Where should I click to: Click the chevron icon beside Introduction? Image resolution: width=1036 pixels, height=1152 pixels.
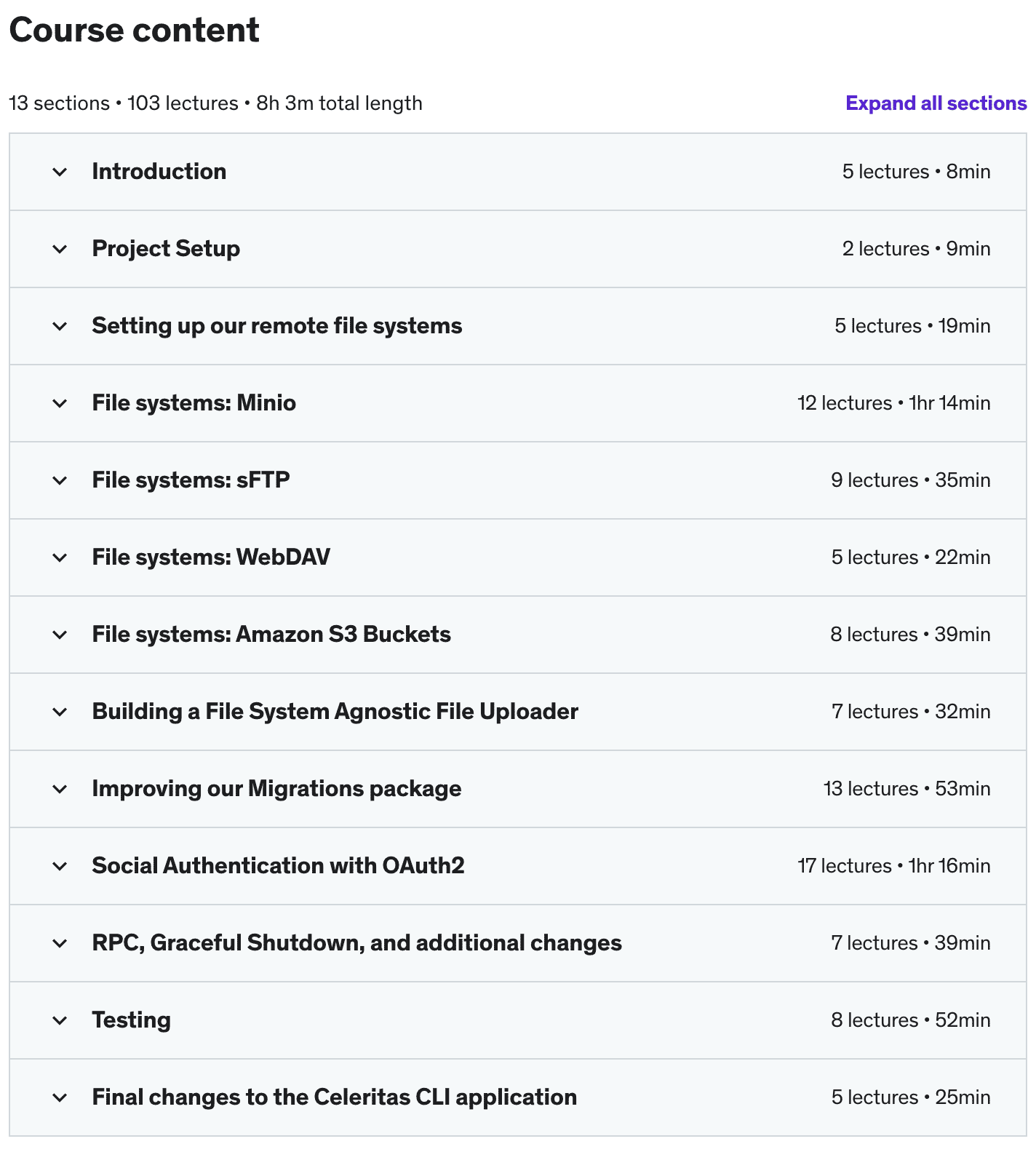pos(60,172)
